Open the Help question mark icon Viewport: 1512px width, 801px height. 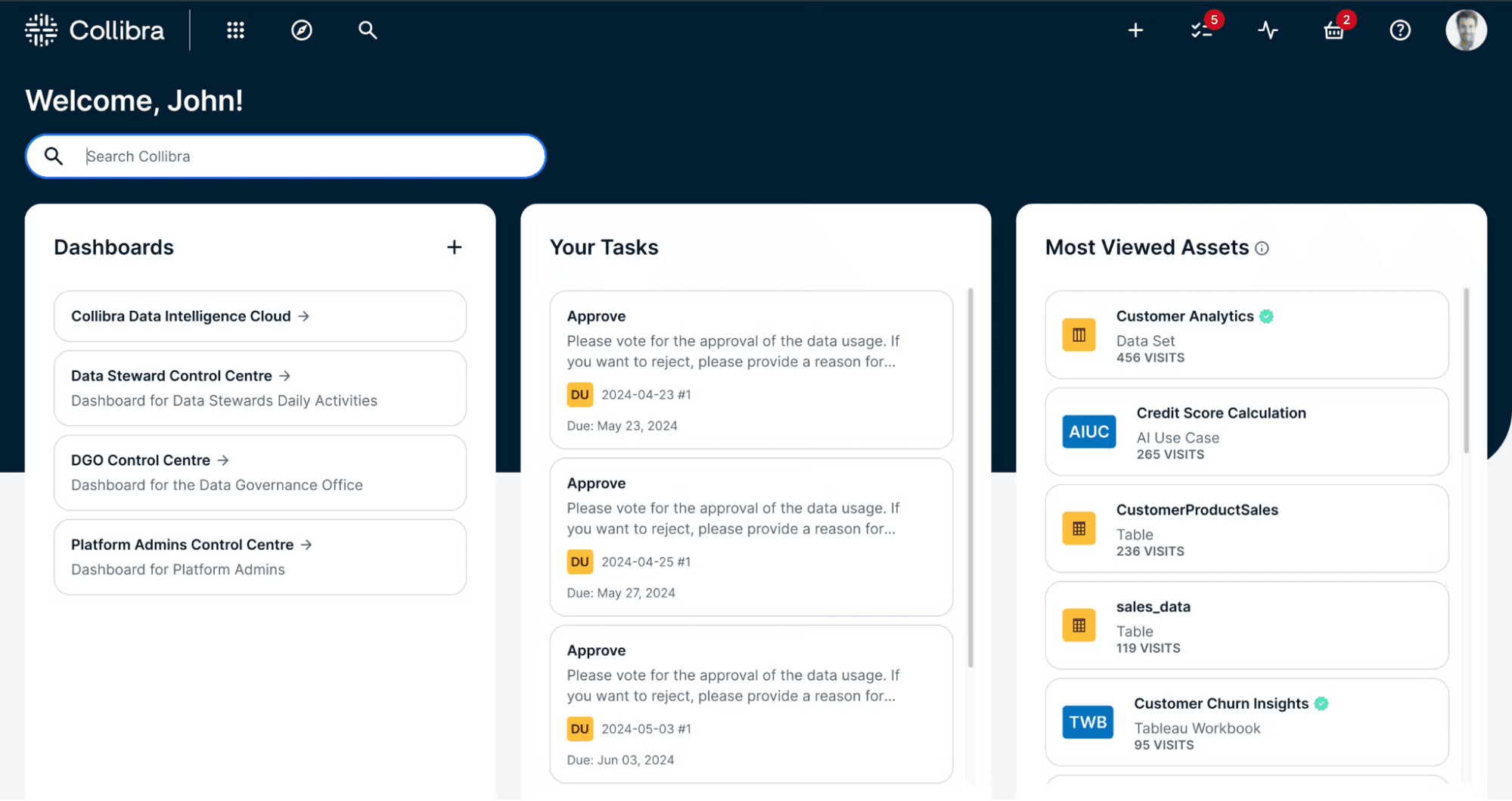(x=1400, y=30)
